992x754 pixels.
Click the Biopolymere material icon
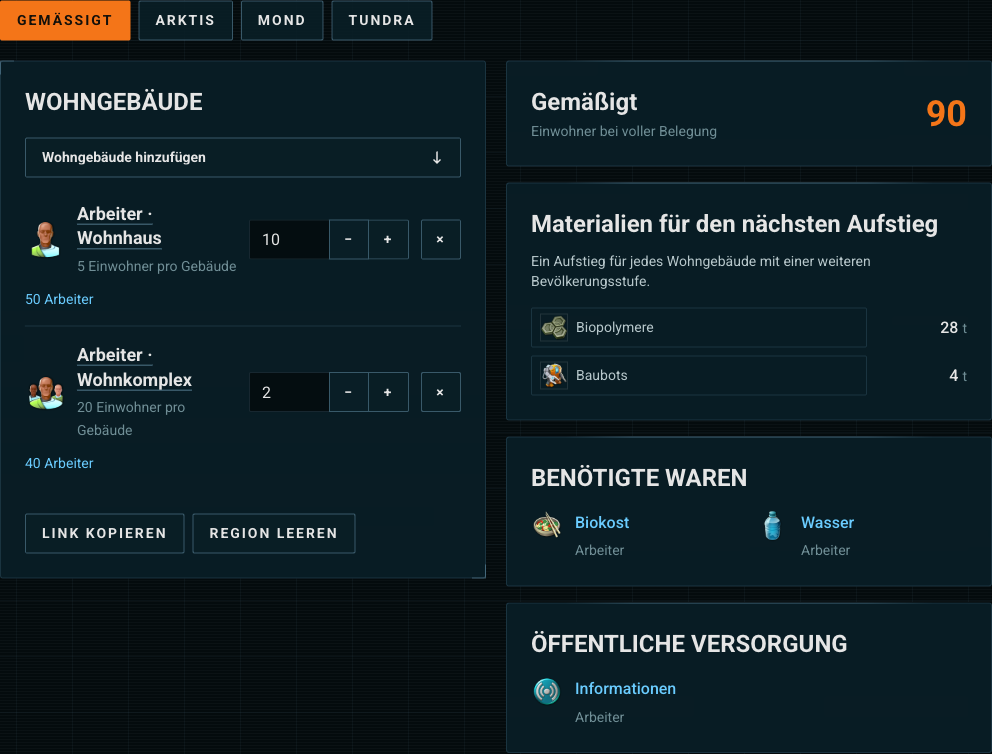point(554,328)
